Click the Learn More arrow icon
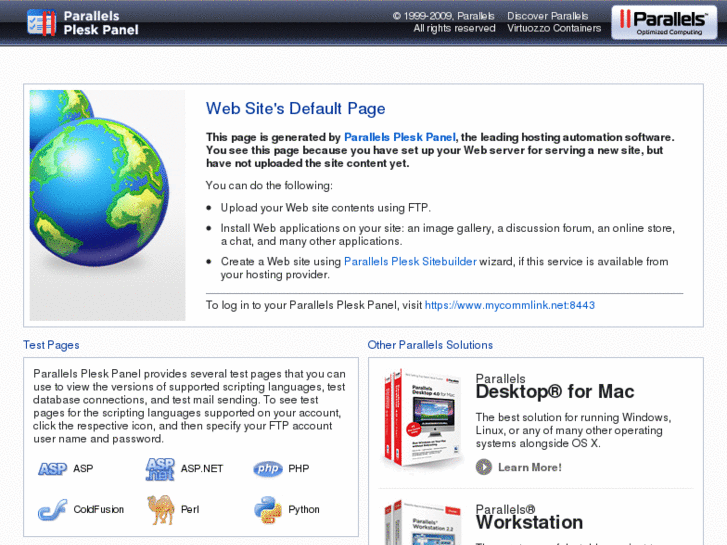The width and height of the screenshot is (727, 545). (484, 467)
